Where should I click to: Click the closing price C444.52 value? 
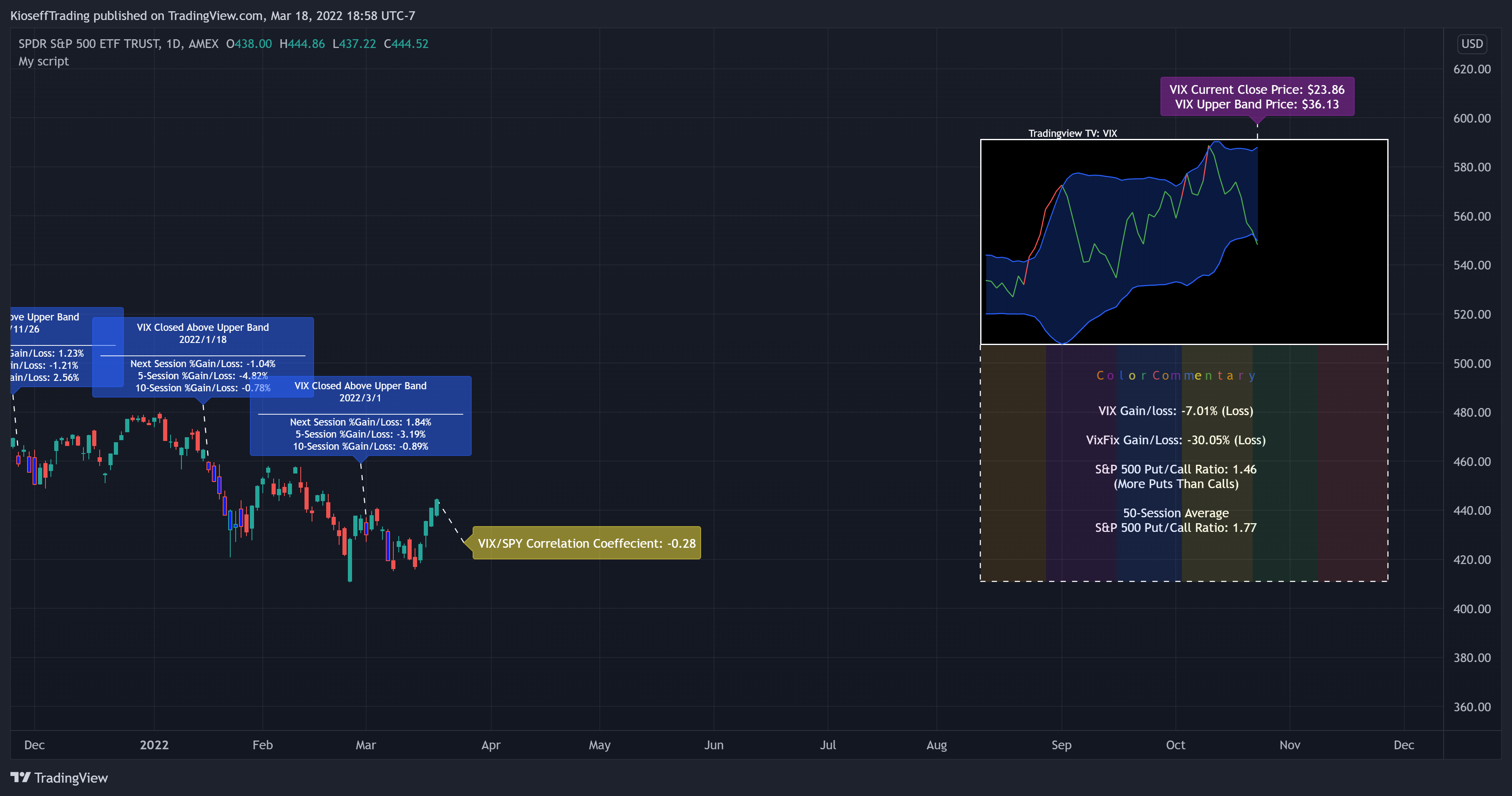pos(406,43)
